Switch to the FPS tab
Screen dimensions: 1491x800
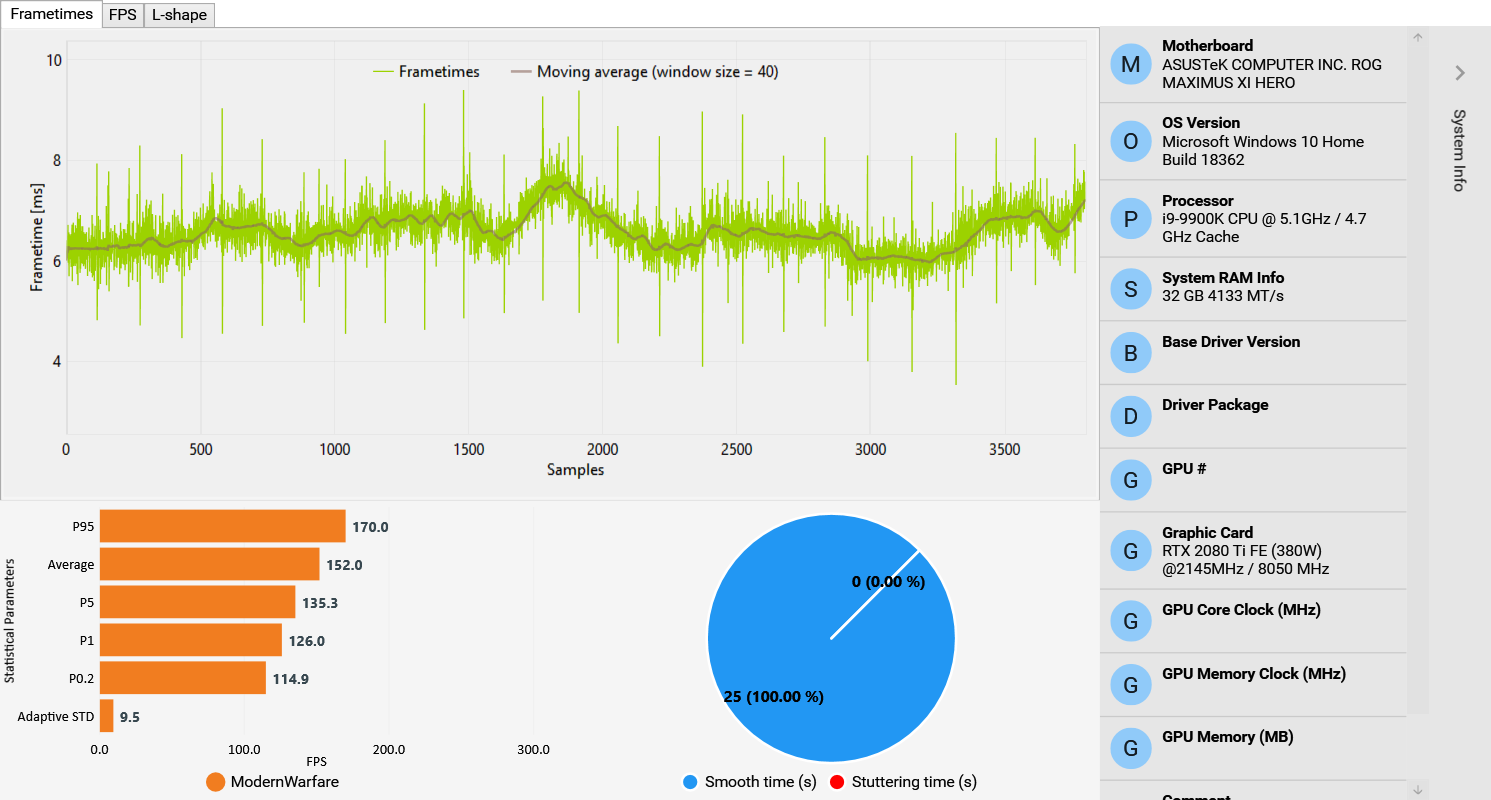pyautogui.click(x=123, y=15)
